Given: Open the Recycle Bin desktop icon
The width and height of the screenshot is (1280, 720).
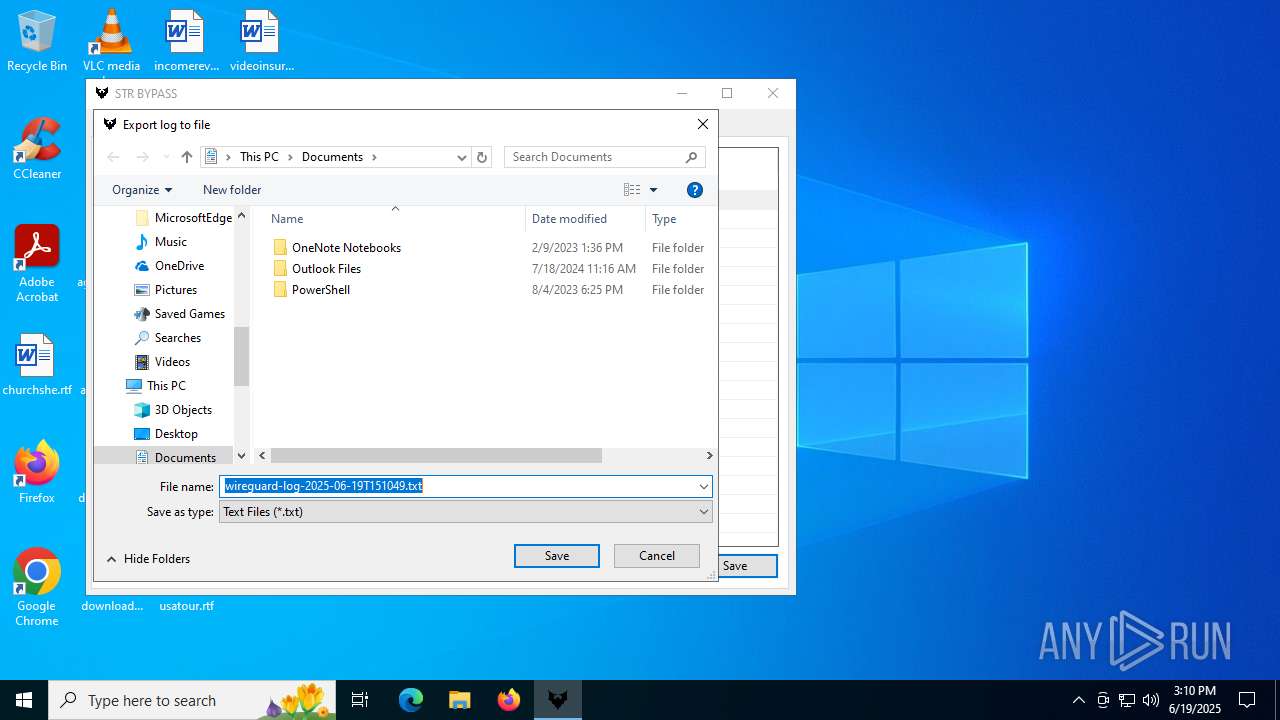Looking at the screenshot, I should pyautogui.click(x=37, y=41).
